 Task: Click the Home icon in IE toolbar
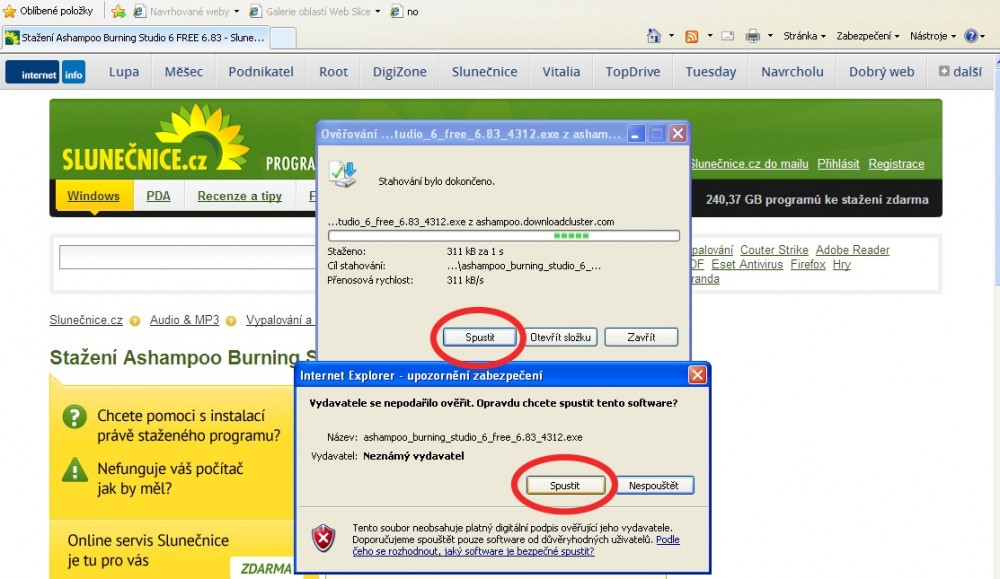click(653, 36)
